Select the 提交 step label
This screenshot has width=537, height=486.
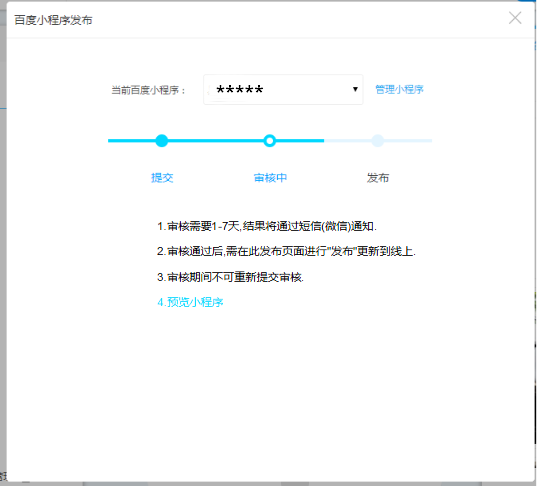click(162, 178)
